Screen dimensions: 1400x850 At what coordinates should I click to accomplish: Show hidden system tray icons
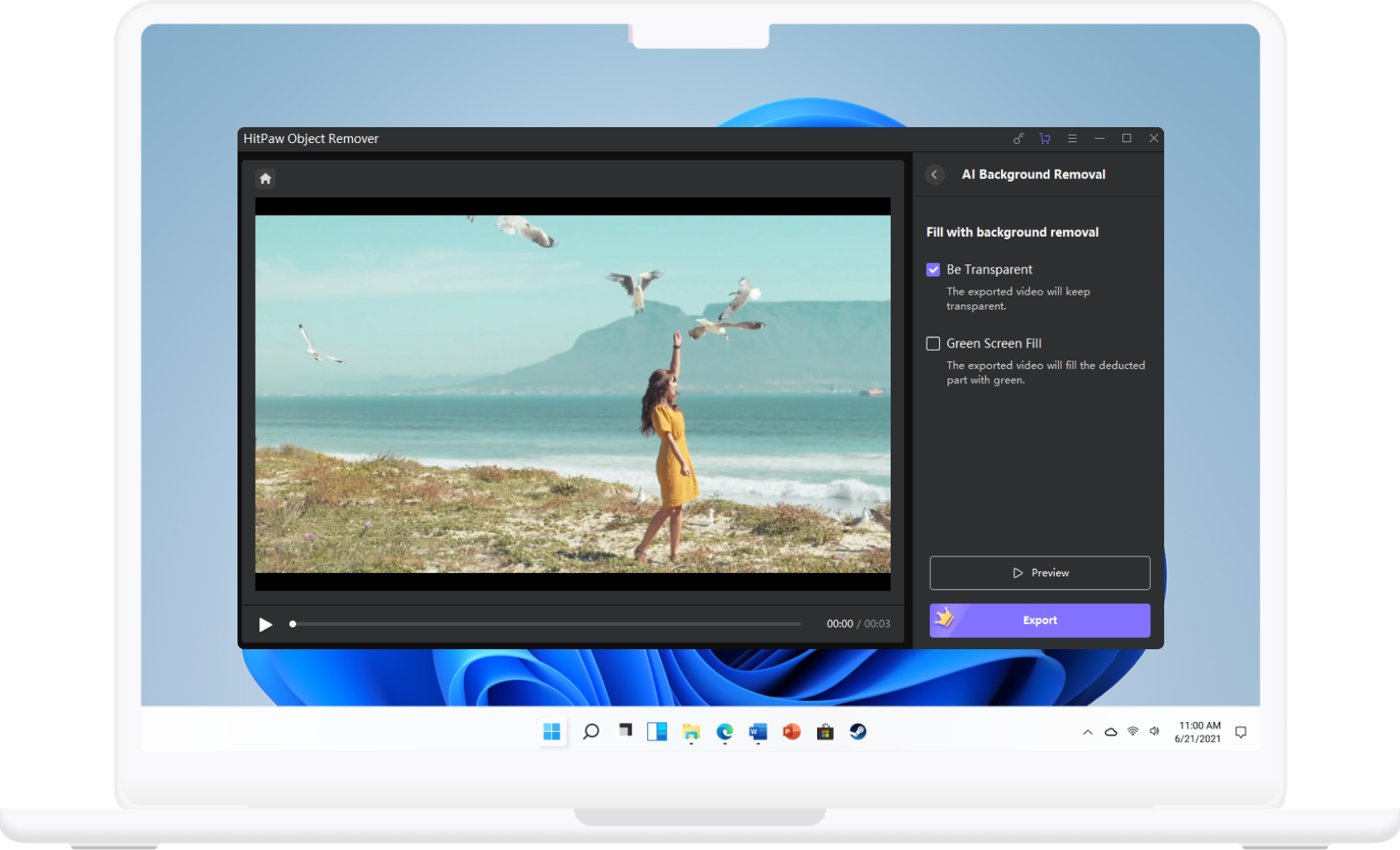(x=1088, y=732)
